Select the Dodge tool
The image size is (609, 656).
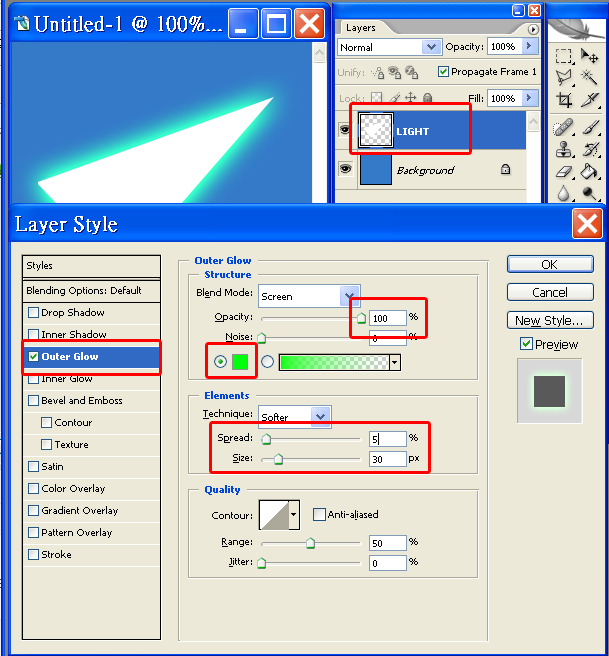click(590, 193)
